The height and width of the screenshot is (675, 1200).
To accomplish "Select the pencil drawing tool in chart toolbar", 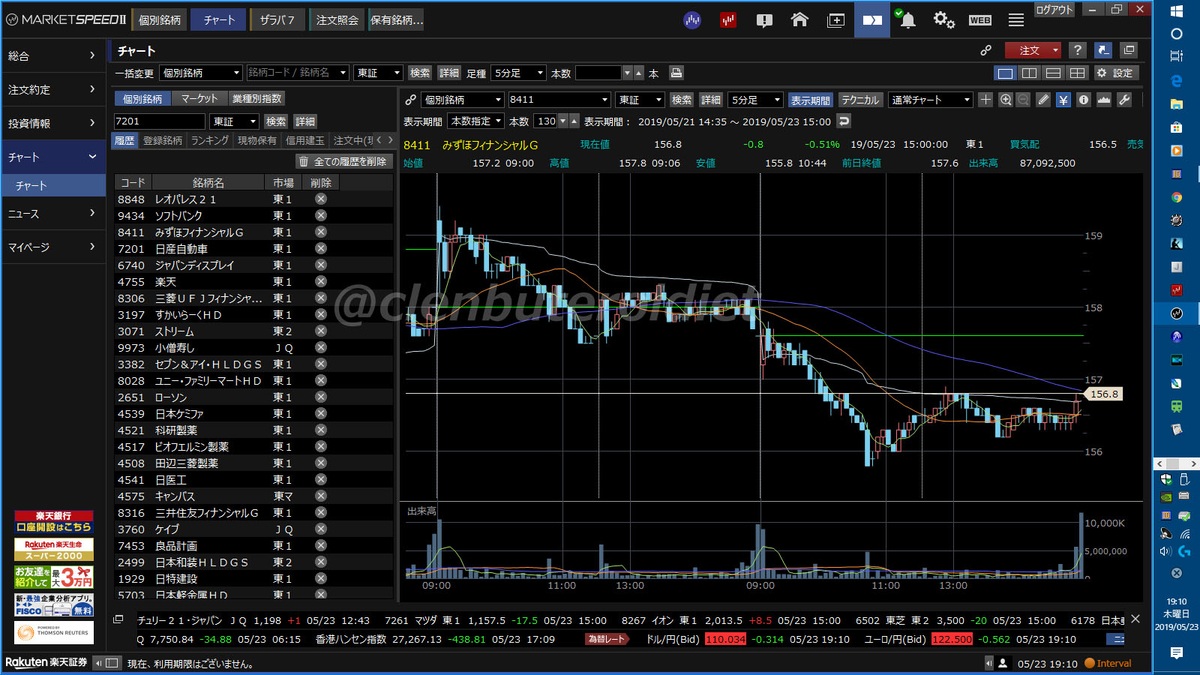I will pos(1043,99).
